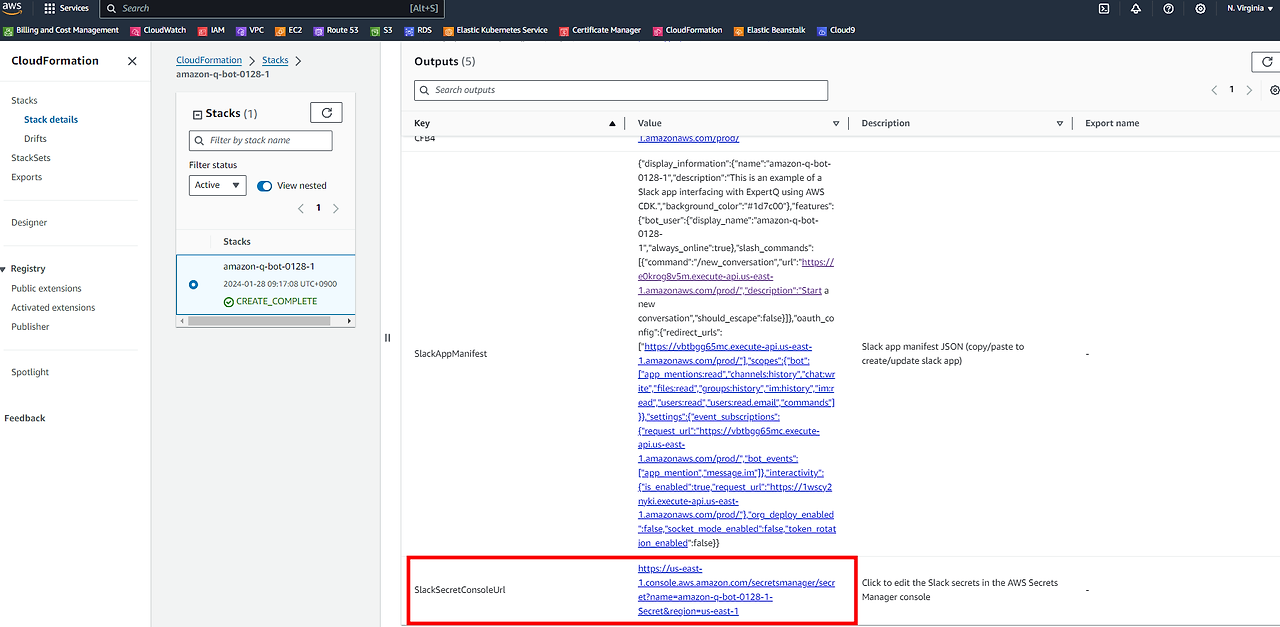Go to previous page of Outputs
This screenshot has width=1280, height=627.
[1214, 90]
